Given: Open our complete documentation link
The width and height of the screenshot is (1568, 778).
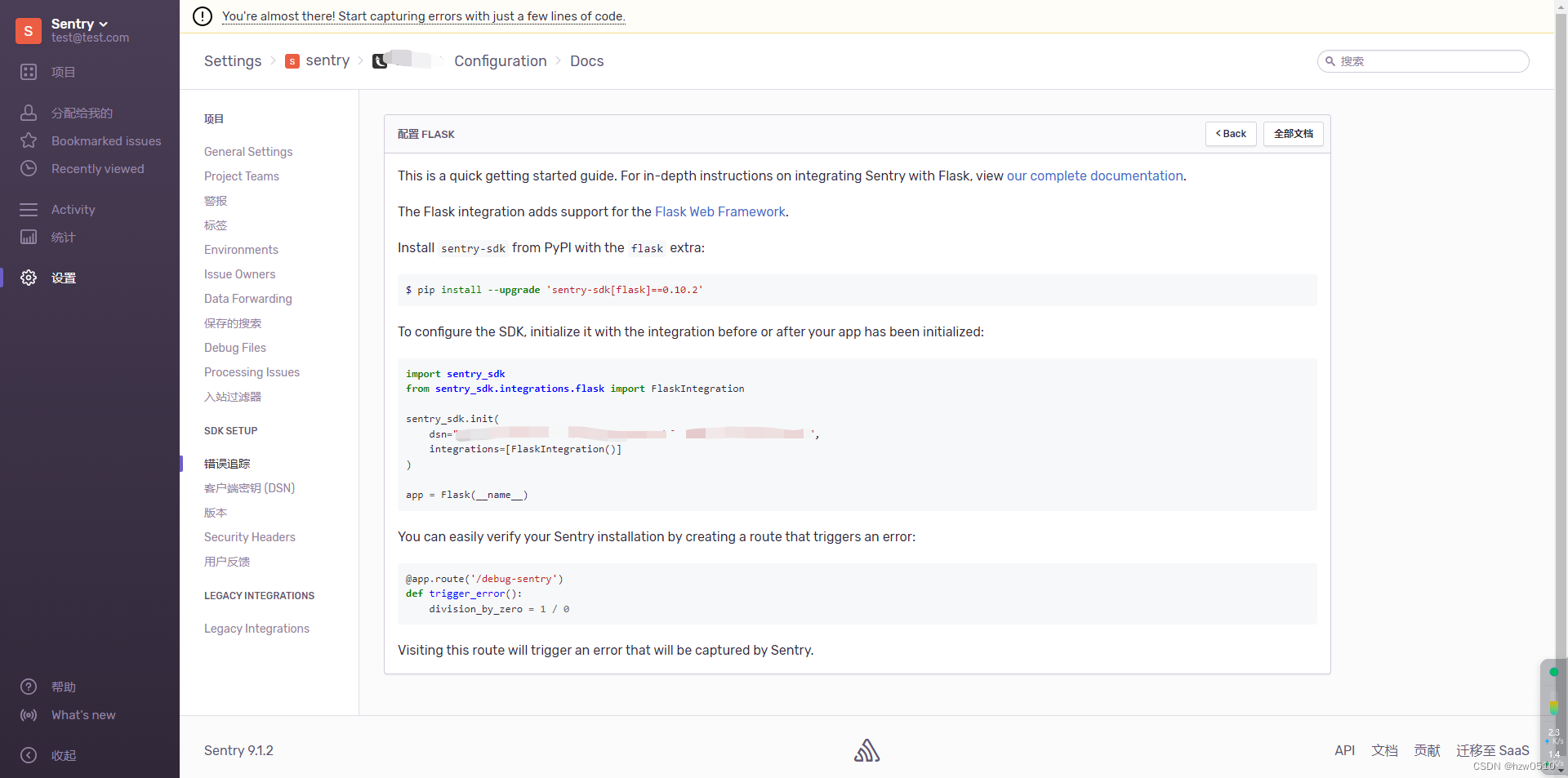Looking at the screenshot, I should click(1095, 176).
